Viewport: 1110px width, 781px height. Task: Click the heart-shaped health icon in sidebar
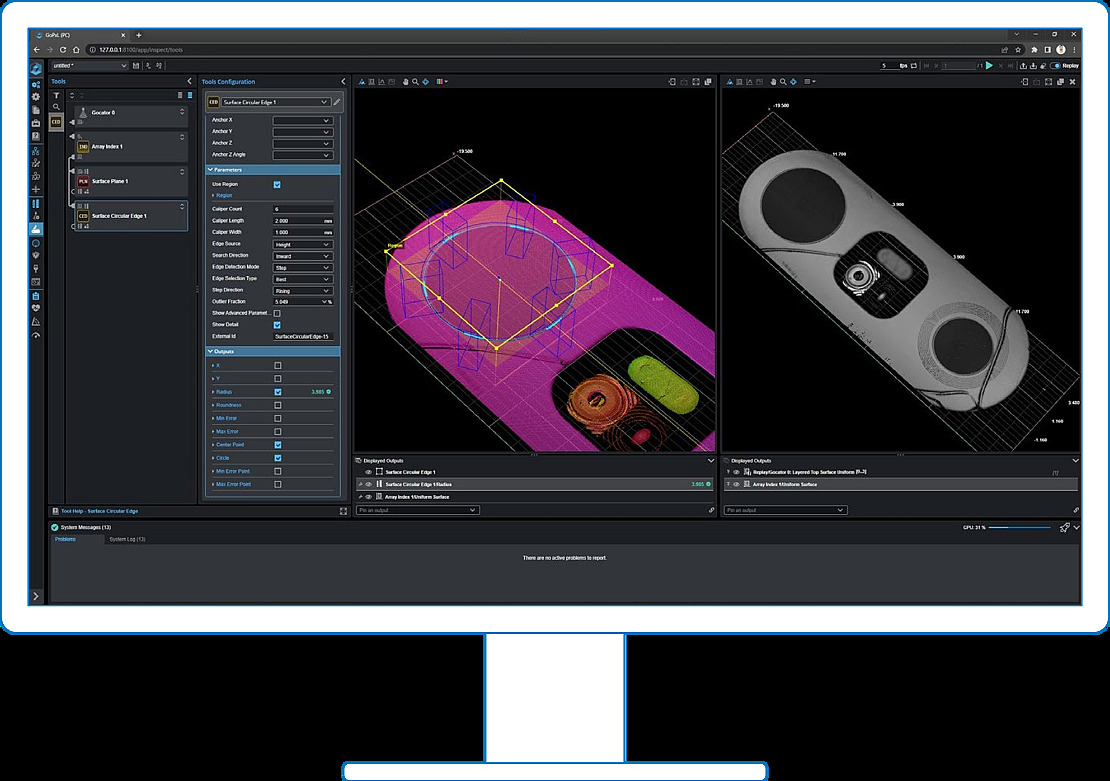[36, 308]
